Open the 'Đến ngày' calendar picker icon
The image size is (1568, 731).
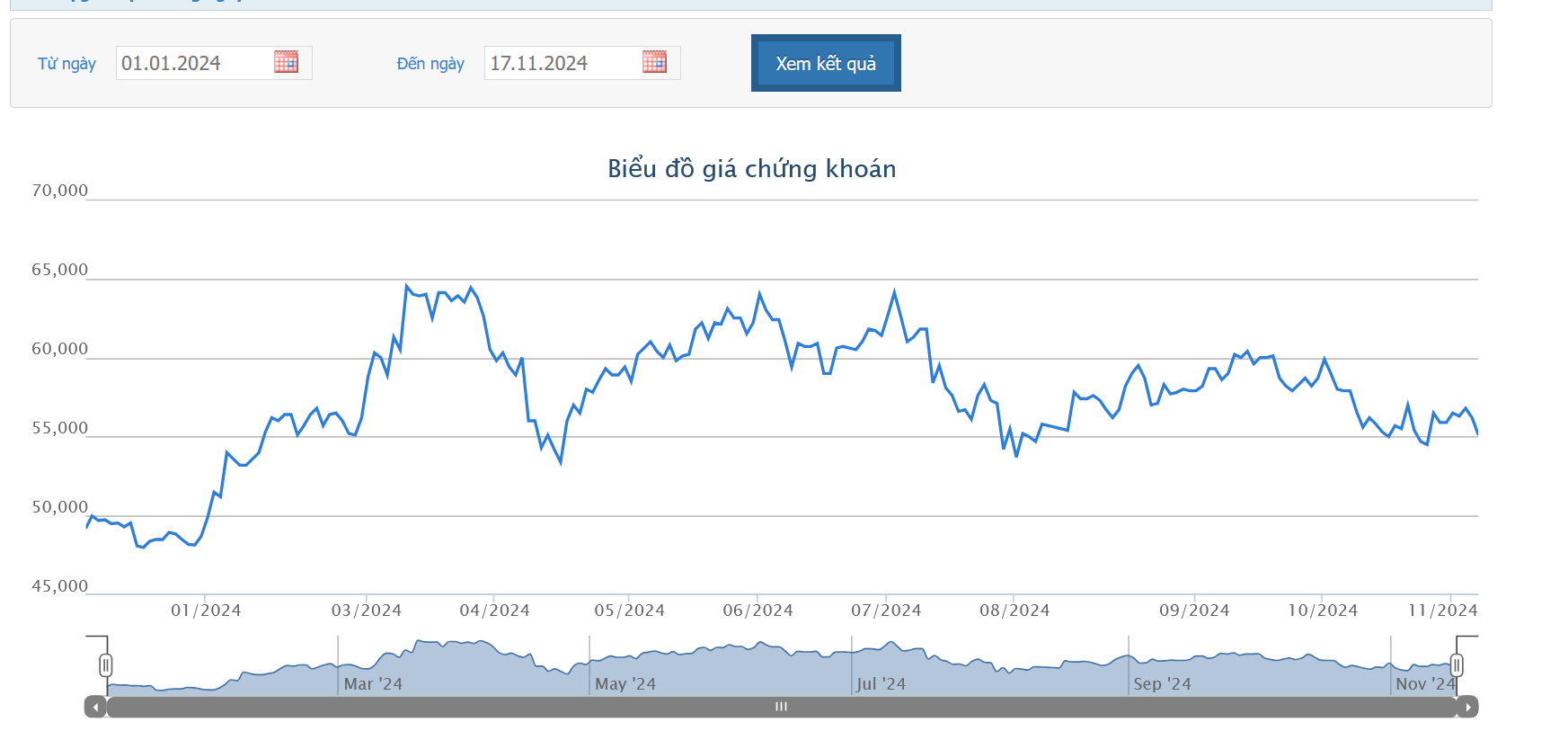tap(654, 62)
